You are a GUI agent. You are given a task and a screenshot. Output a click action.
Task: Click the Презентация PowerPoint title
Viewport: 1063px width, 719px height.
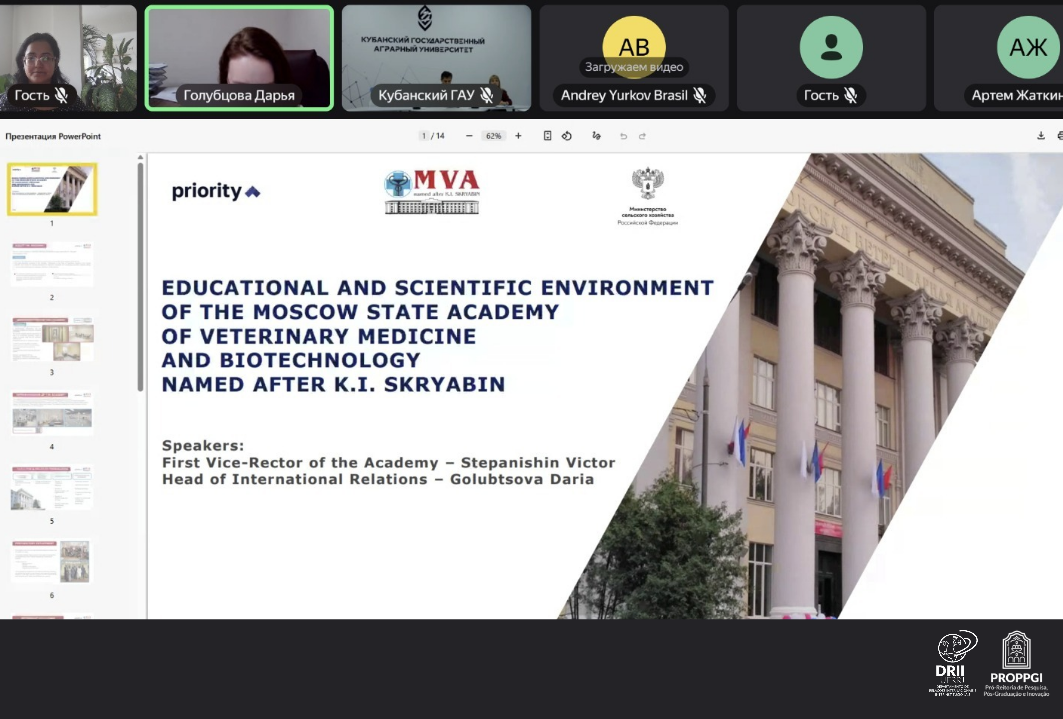point(53,136)
